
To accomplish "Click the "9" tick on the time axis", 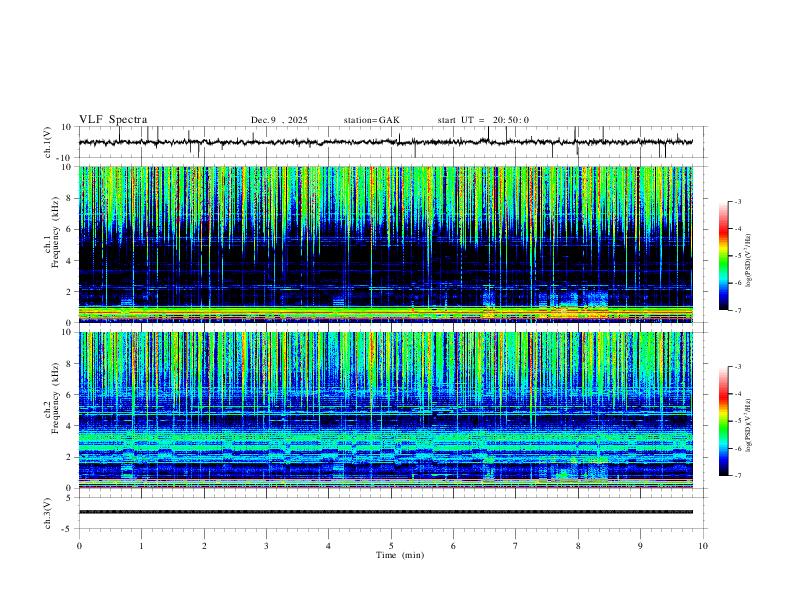I will [x=640, y=546].
